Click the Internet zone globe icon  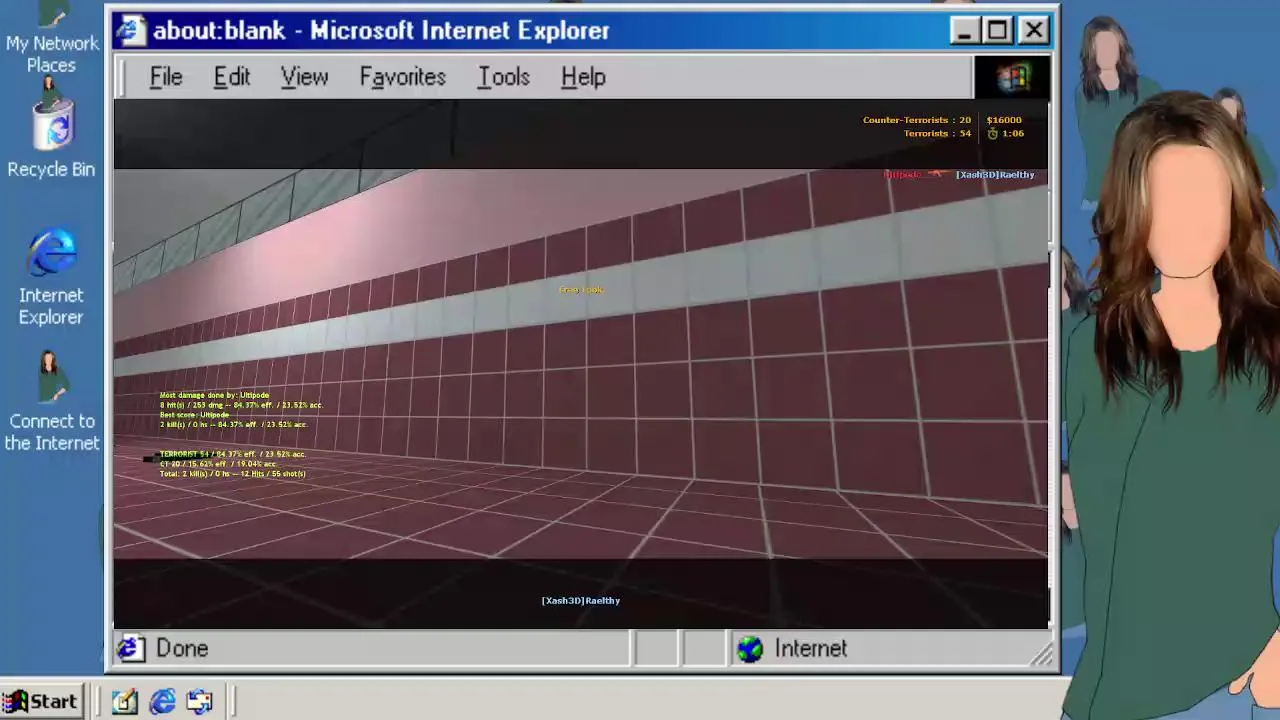pos(750,649)
